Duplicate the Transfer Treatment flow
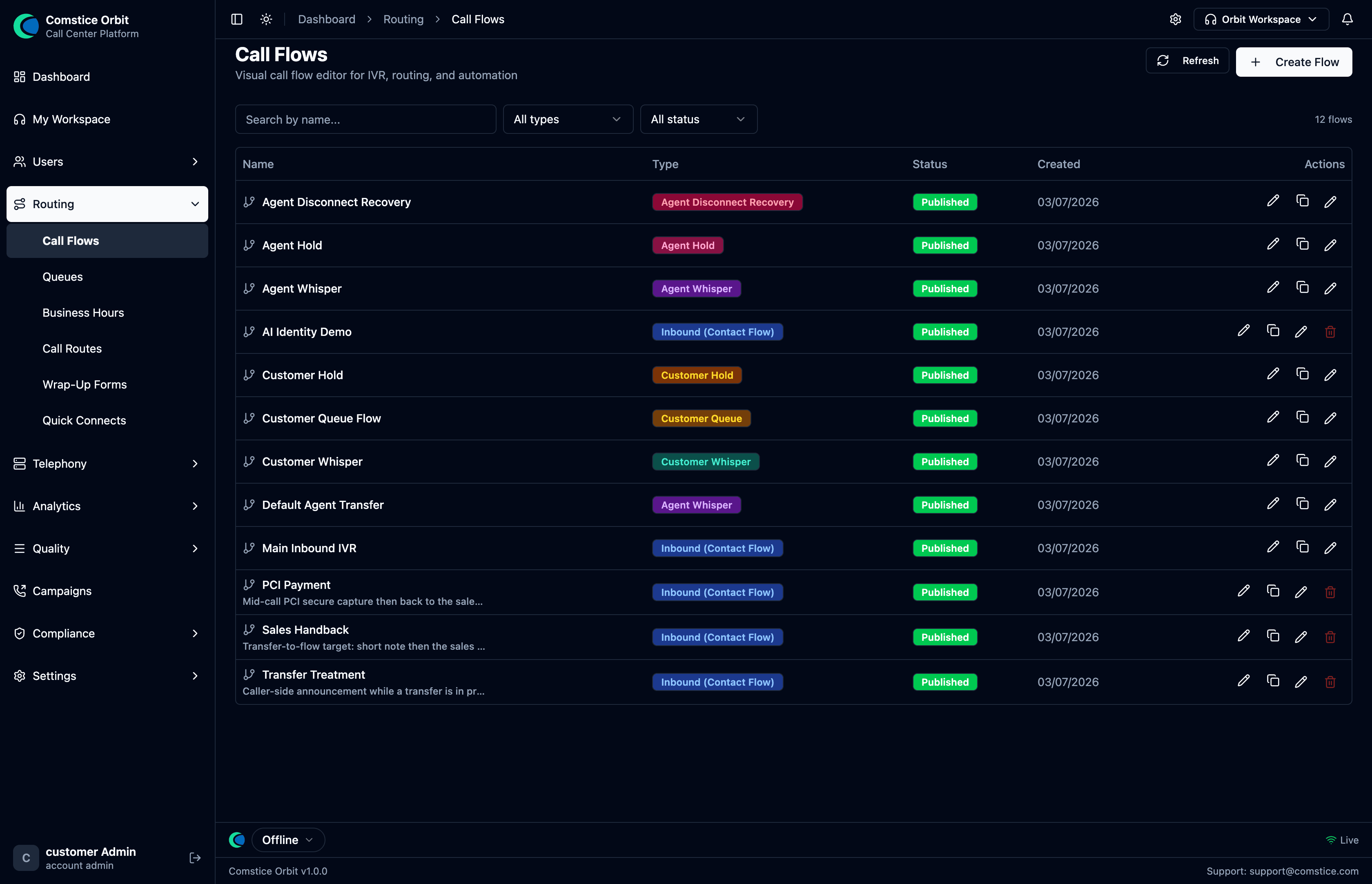This screenshot has height=884, width=1372. tap(1273, 681)
